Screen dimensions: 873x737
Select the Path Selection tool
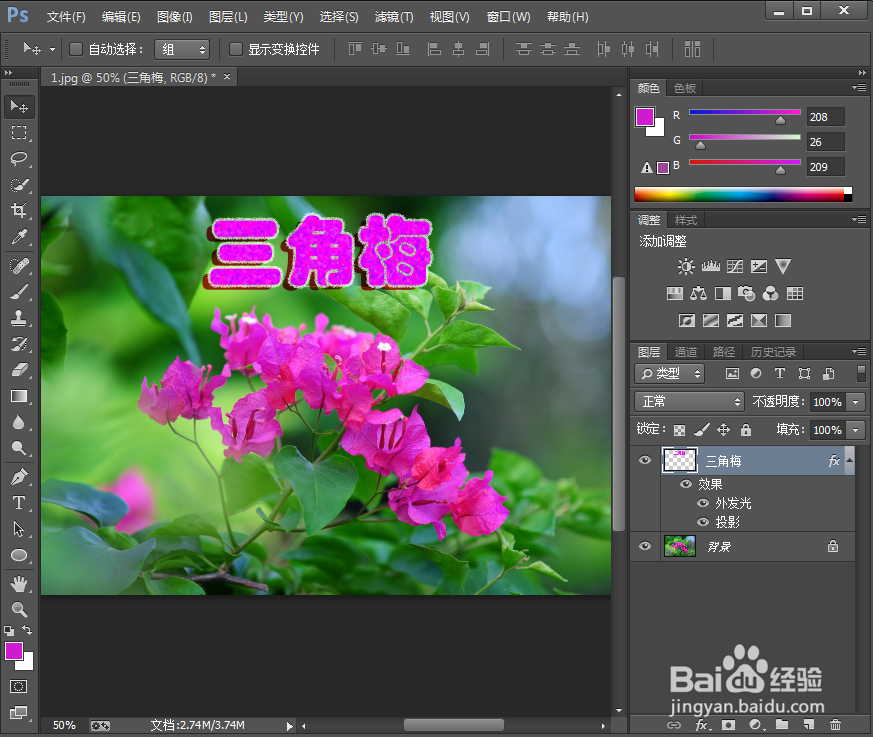pos(19,529)
